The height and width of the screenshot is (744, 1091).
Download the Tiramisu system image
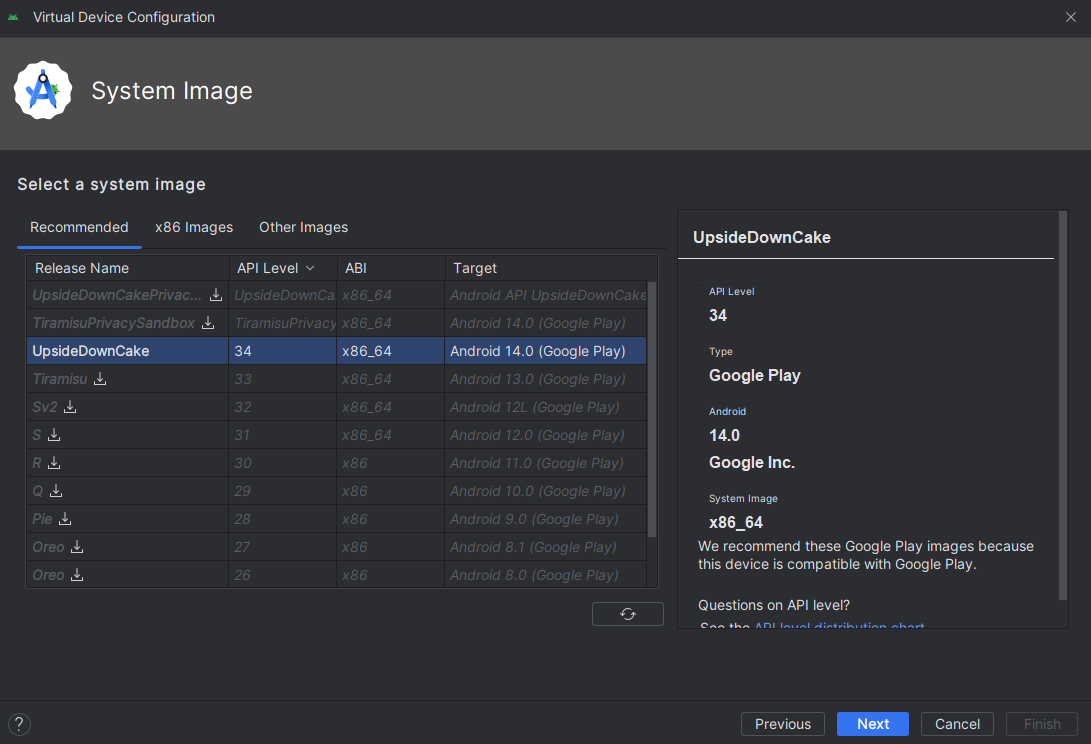[x=100, y=379]
